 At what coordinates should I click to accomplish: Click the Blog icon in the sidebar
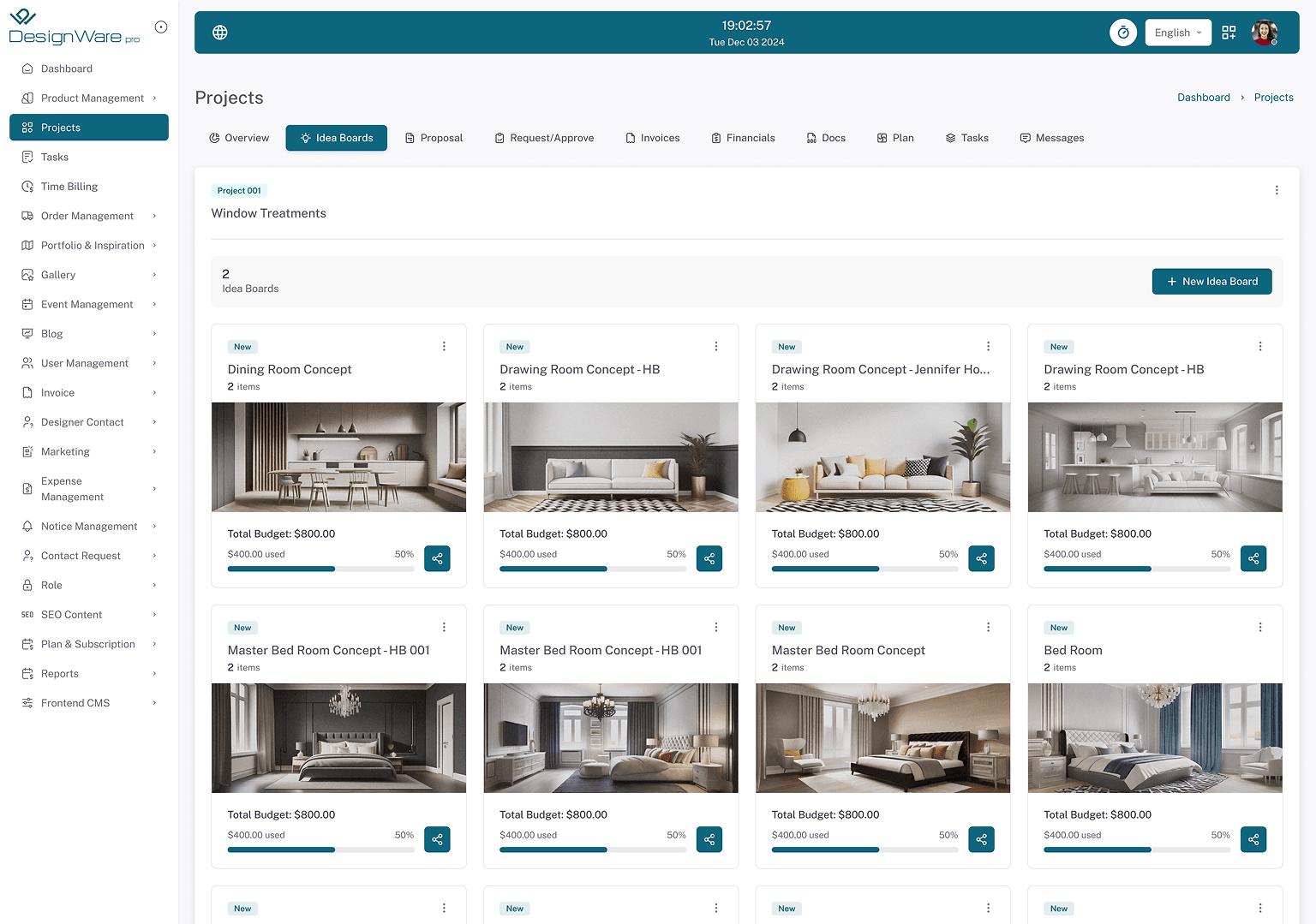click(x=27, y=334)
